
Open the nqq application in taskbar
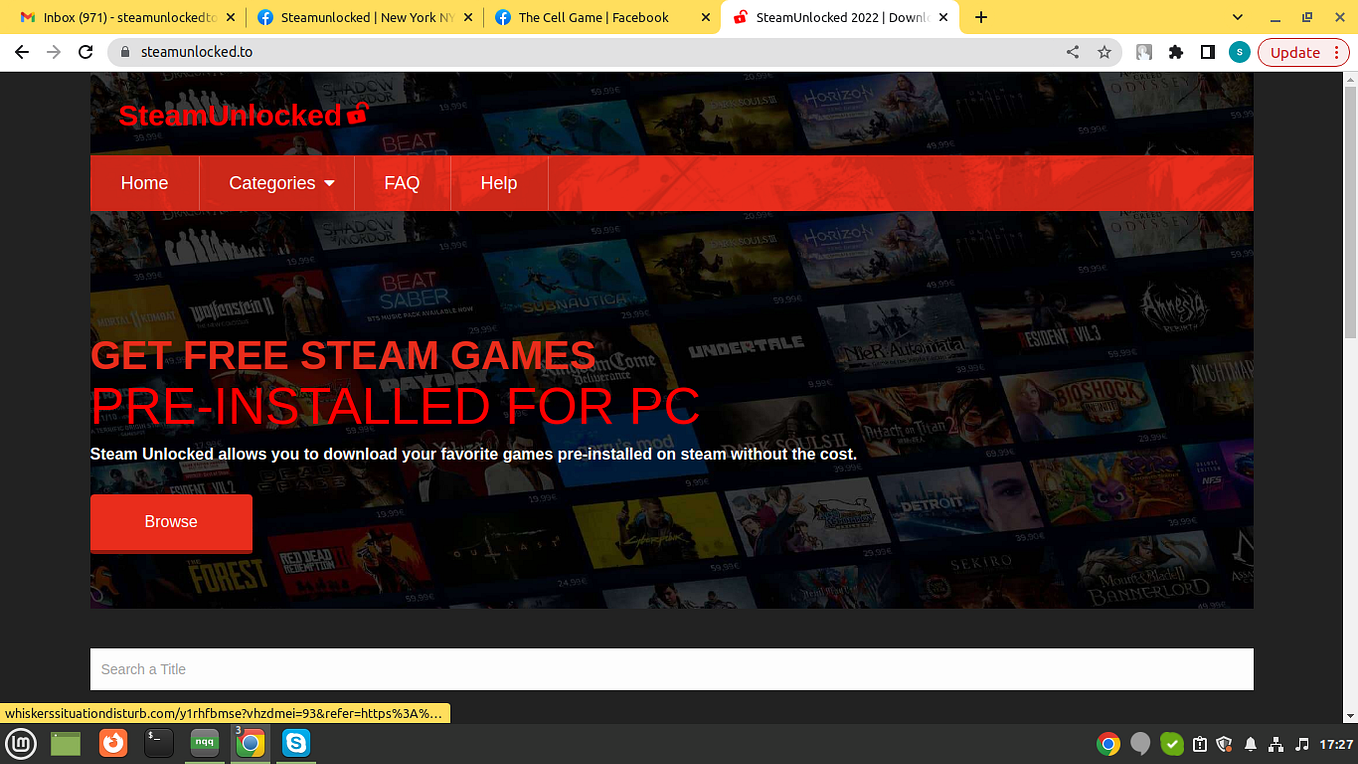tap(205, 743)
